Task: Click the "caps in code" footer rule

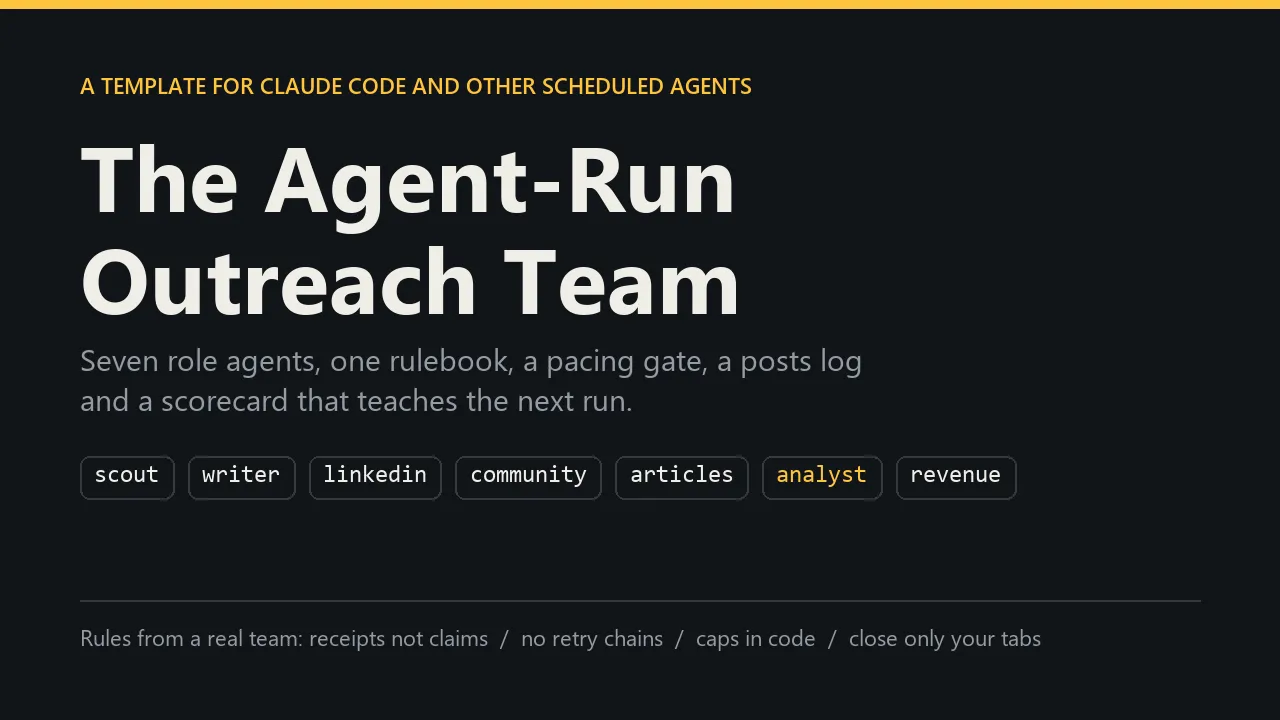Action: point(755,639)
